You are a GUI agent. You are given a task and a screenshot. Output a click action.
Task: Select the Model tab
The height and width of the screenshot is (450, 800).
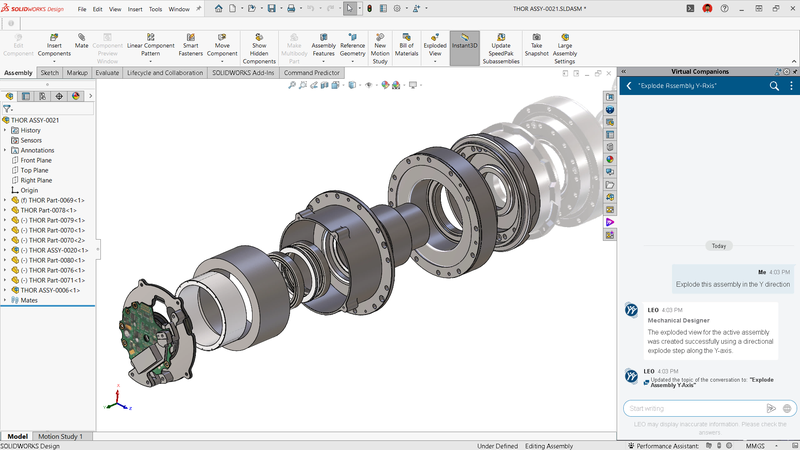17,436
